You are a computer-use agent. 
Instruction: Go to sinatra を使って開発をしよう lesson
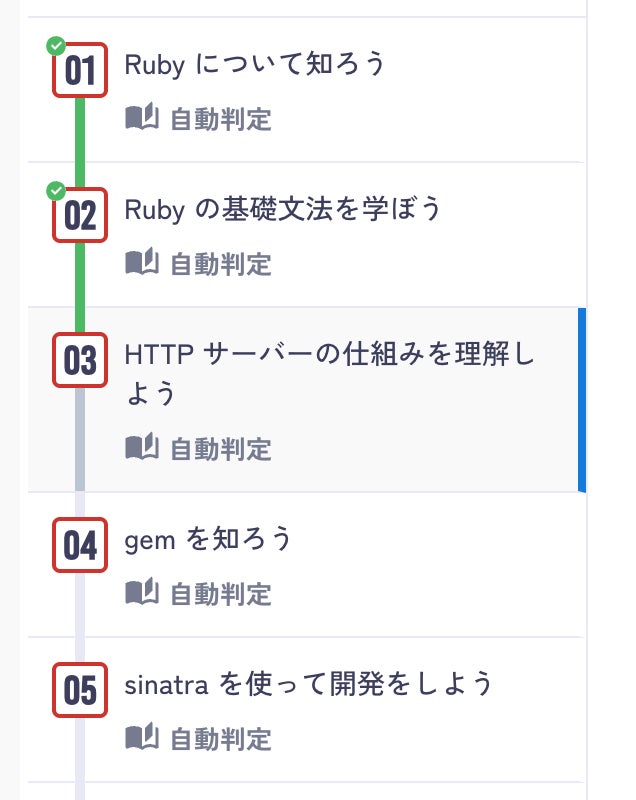(309, 684)
